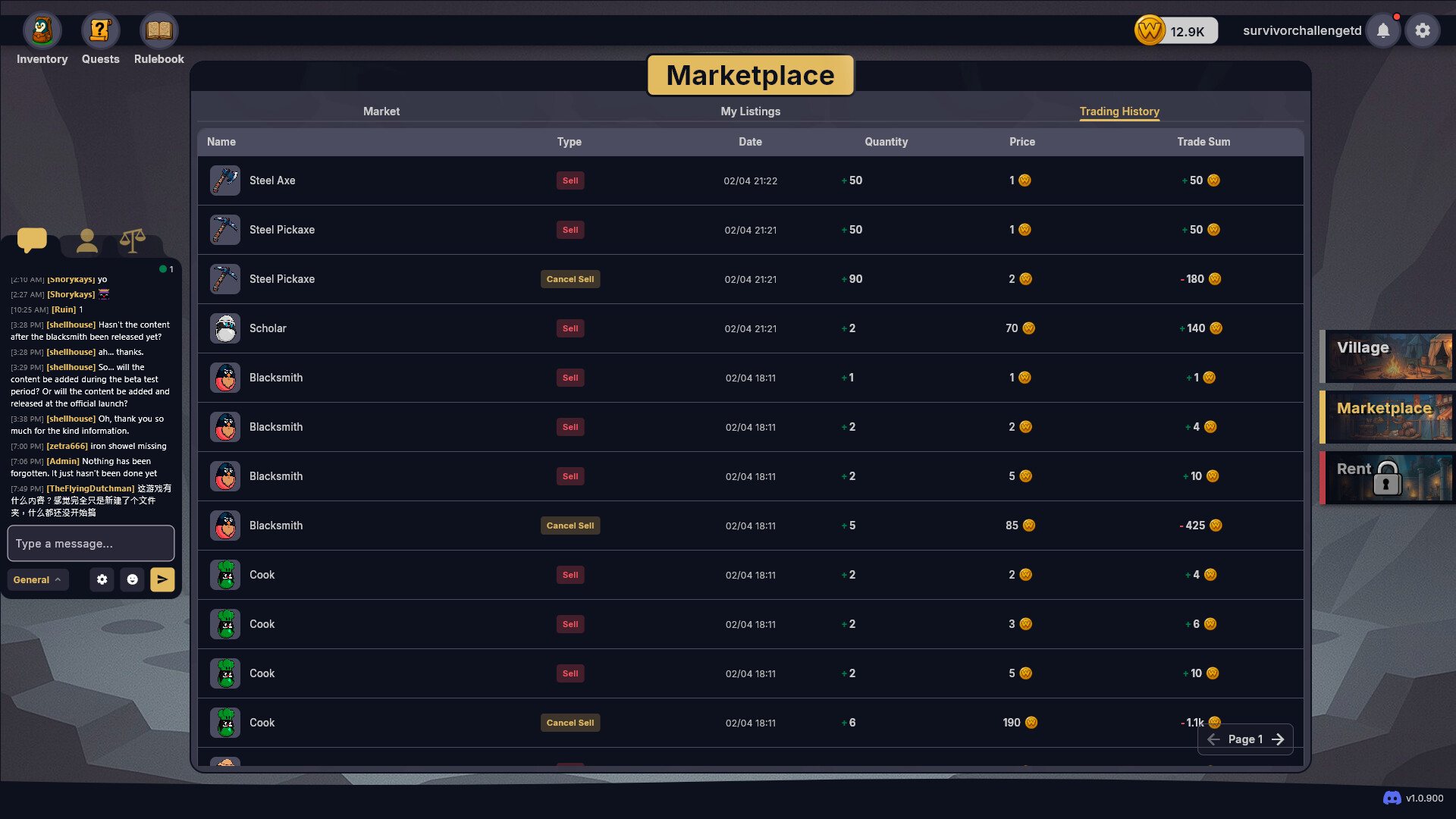This screenshot has width=1456, height=819.
Task: Open chat settings with the gear icon
Action: point(102,579)
